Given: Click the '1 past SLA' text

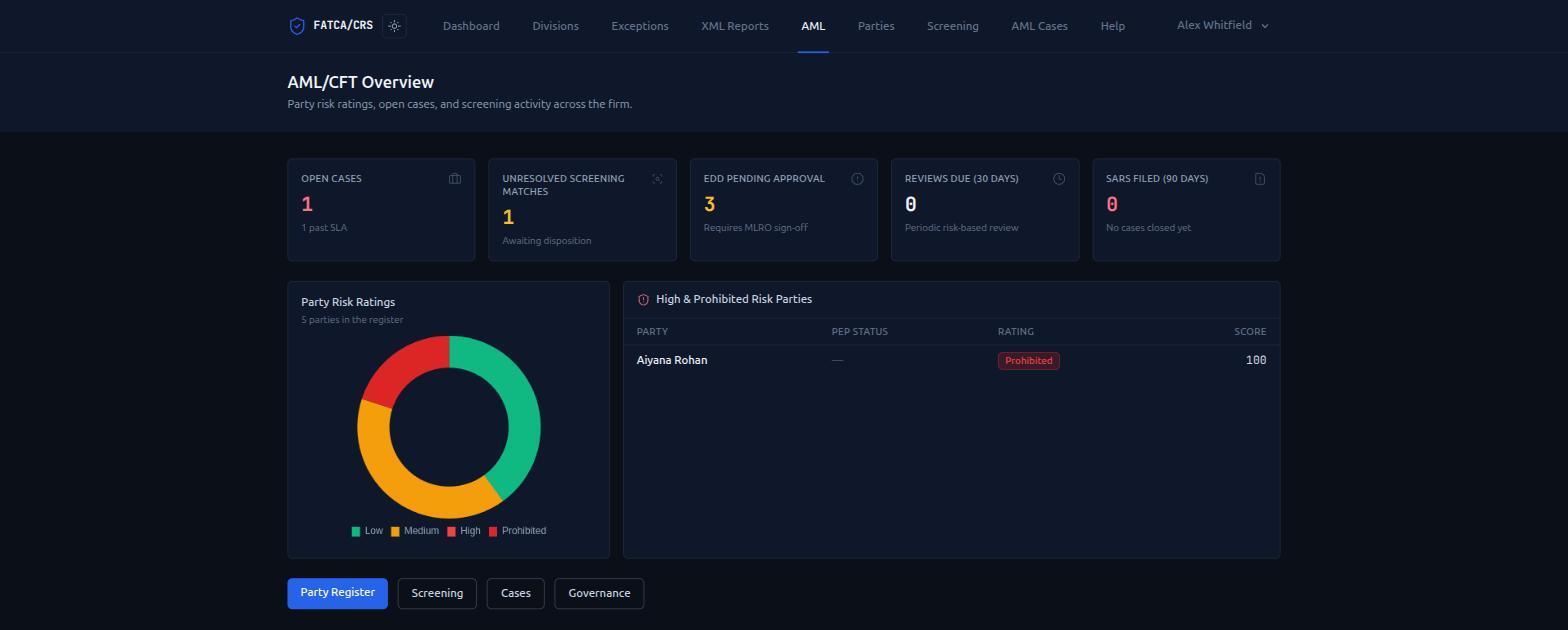Looking at the screenshot, I should coord(324,228).
